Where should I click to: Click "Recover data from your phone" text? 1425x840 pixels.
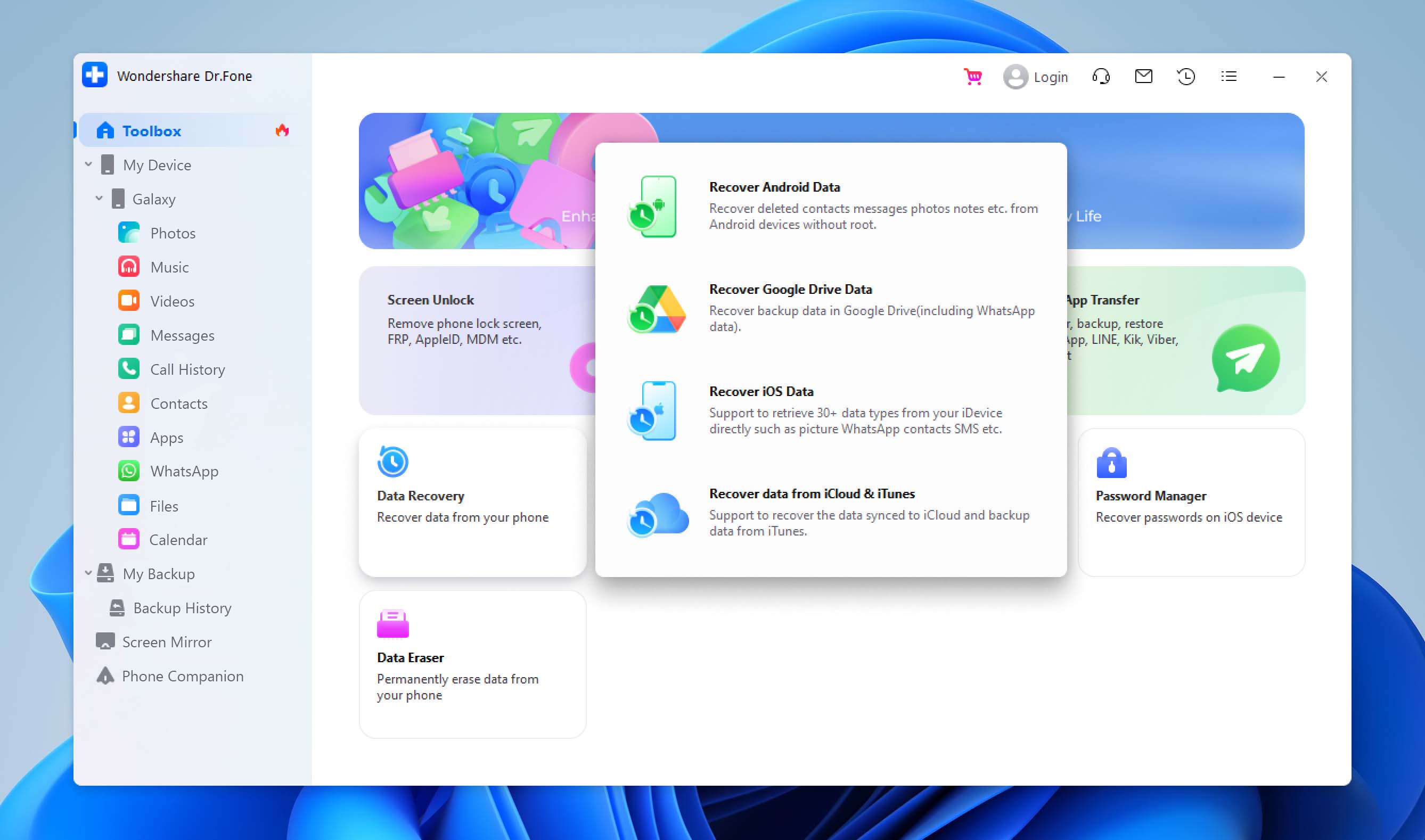tap(463, 517)
